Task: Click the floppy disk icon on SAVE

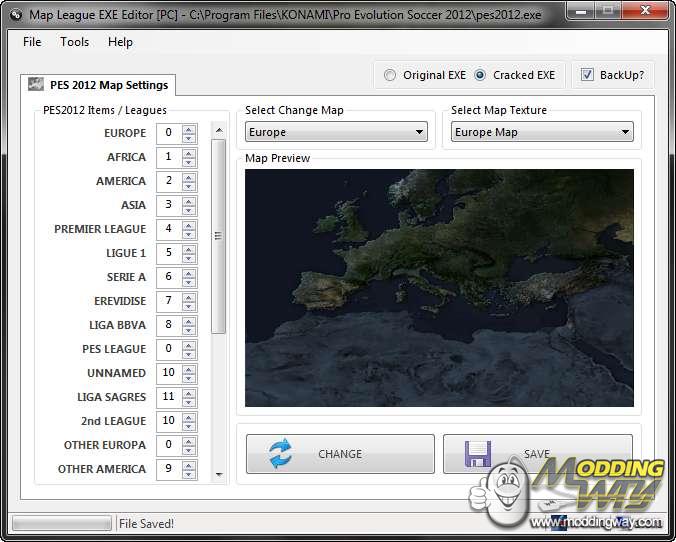Action: [x=478, y=453]
